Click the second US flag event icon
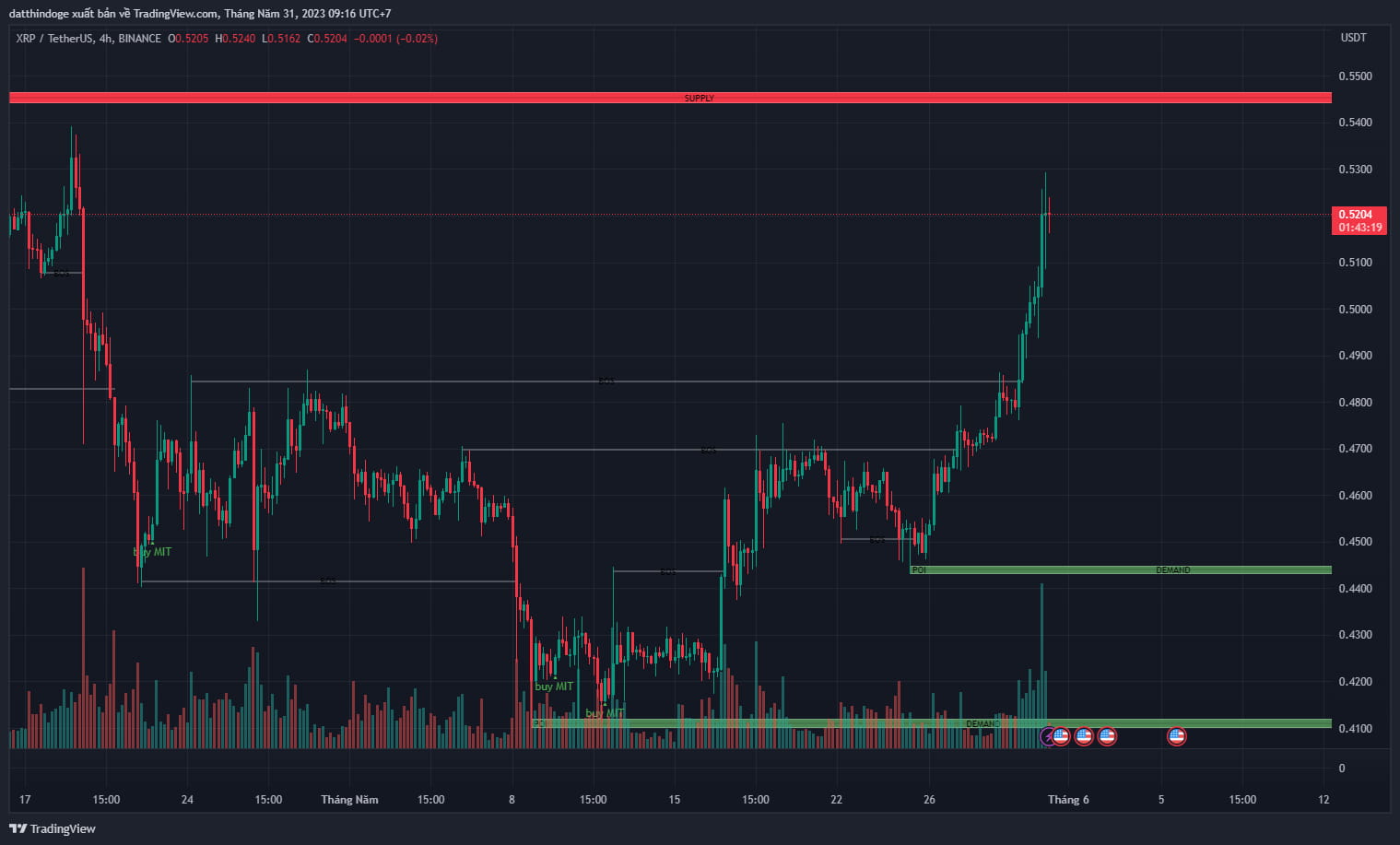This screenshot has height=845, width=1400. (1084, 736)
